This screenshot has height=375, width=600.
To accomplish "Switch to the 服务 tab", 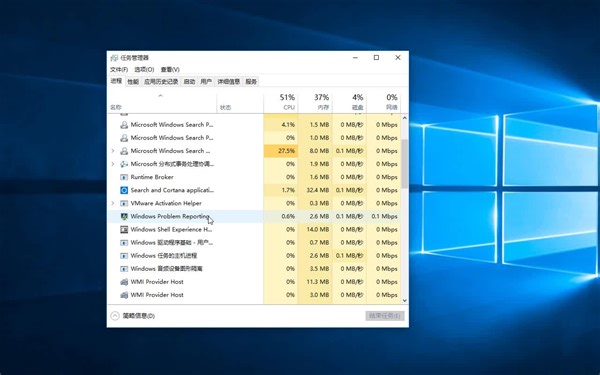I will pyautogui.click(x=251, y=82).
